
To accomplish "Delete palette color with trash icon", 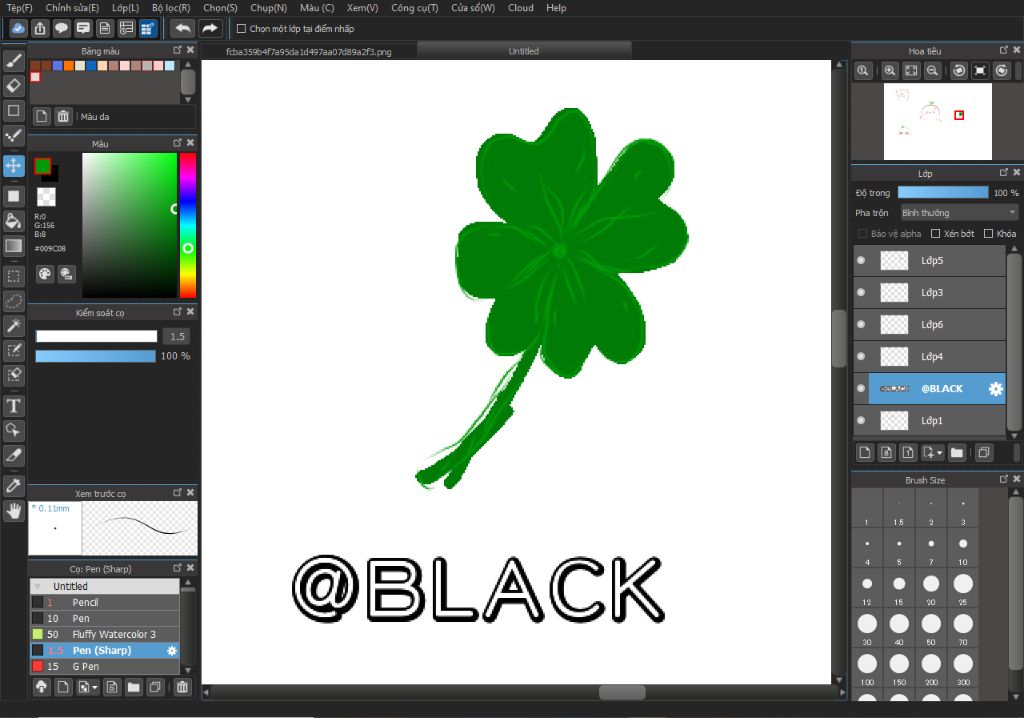I will tap(63, 116).
